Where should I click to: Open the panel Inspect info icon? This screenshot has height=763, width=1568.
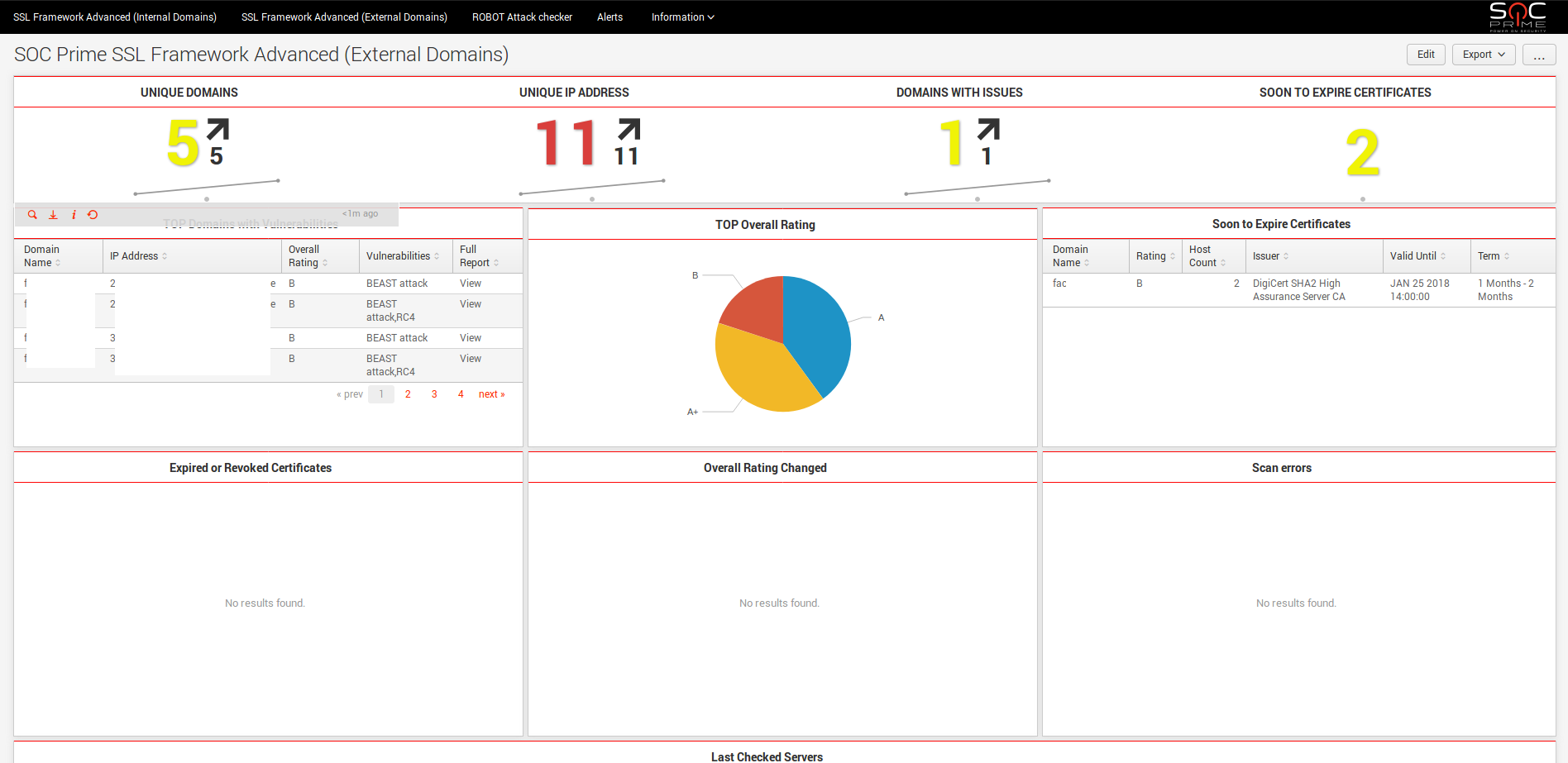pyautogui.click(x=74, y=215)
